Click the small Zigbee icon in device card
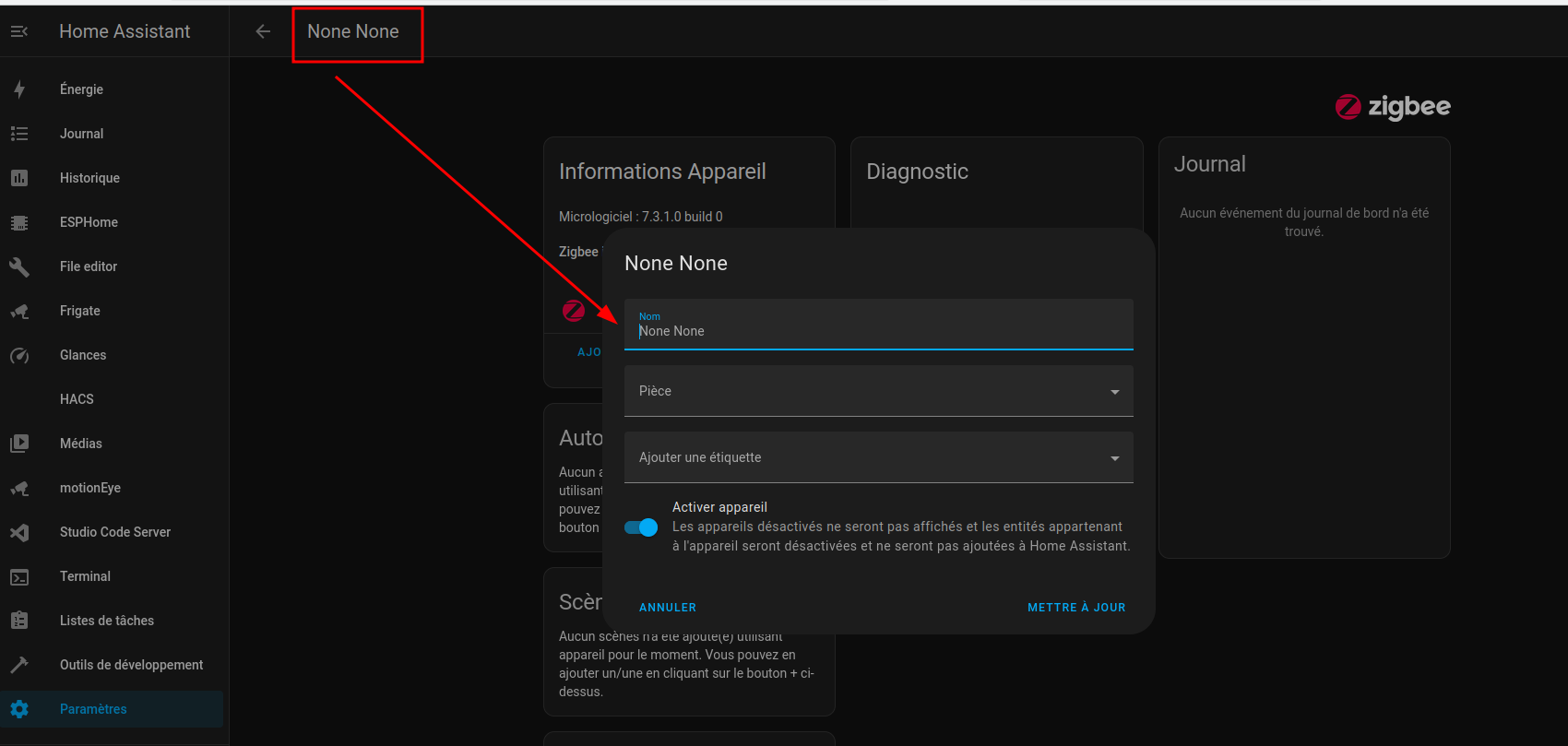The height and width of the screenshot is (746, 1568). (x=574, y=311)
